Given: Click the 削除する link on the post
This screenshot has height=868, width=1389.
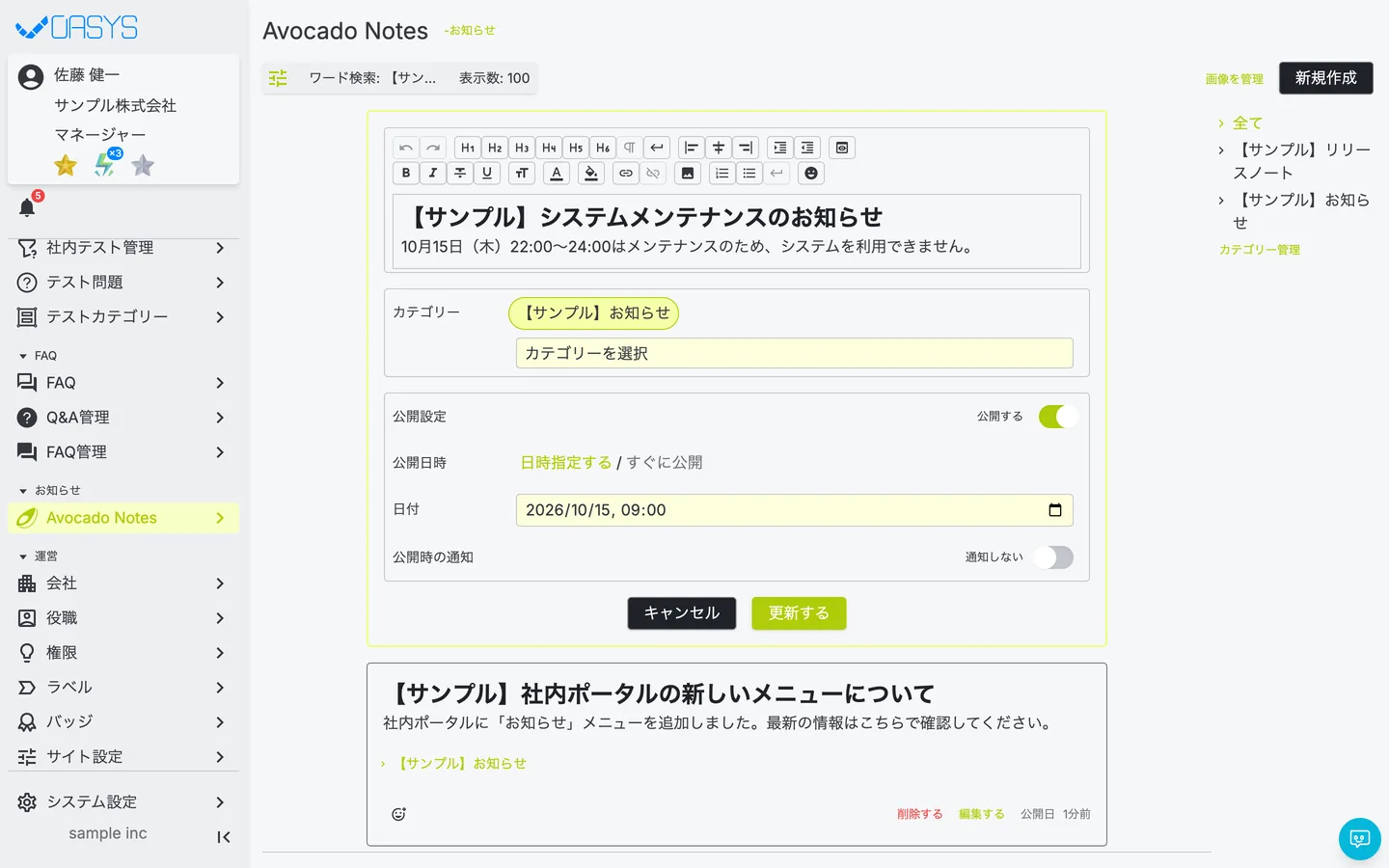Looking at the screenshot, I should tap(920, 814).
